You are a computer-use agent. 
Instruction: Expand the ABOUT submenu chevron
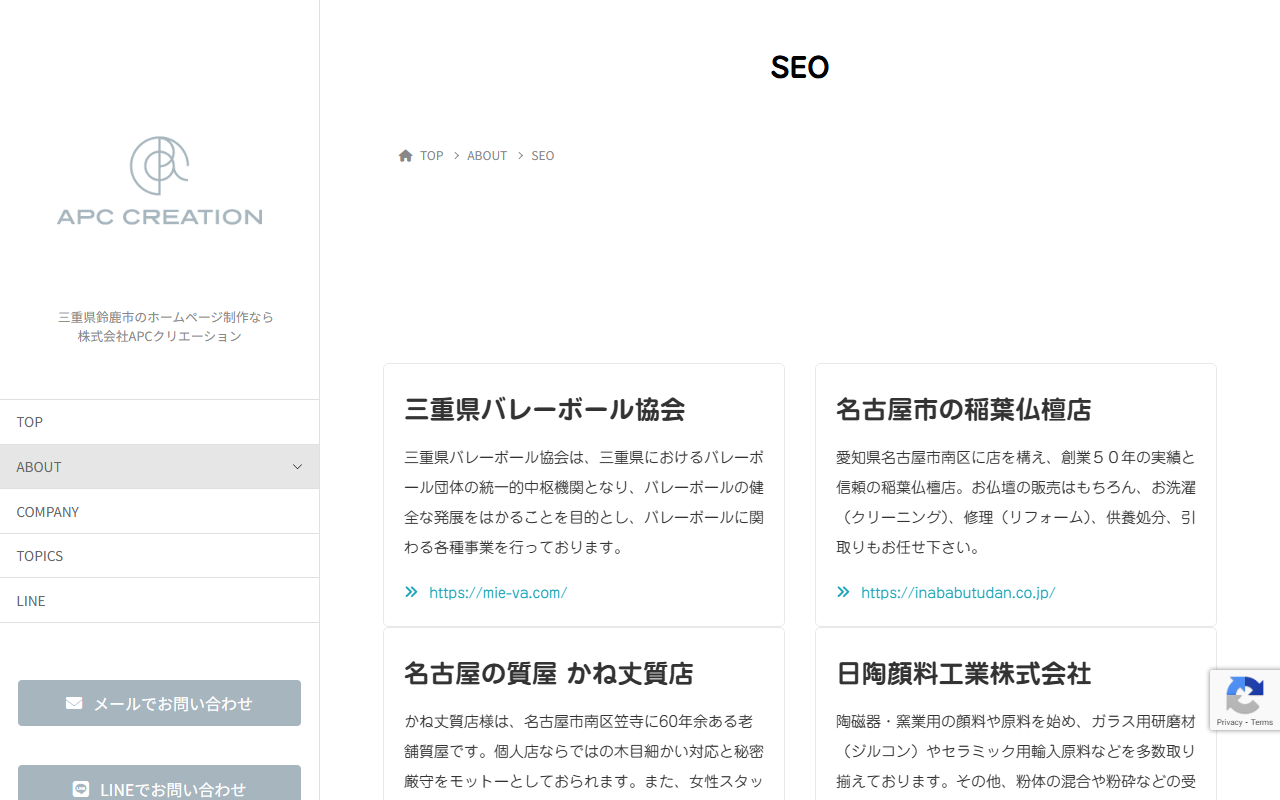pyautogui.click(x=297, y=467)
